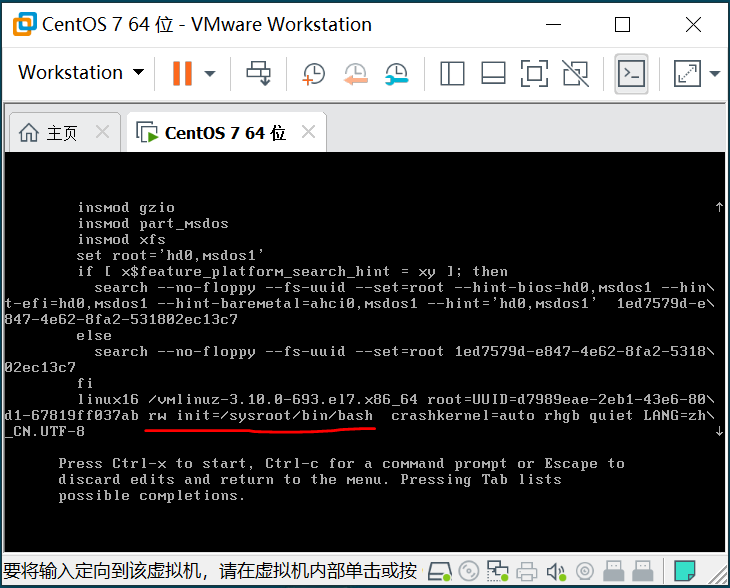Click the second USB device status icon
730x588 pixels.
(x=643, y=571)
